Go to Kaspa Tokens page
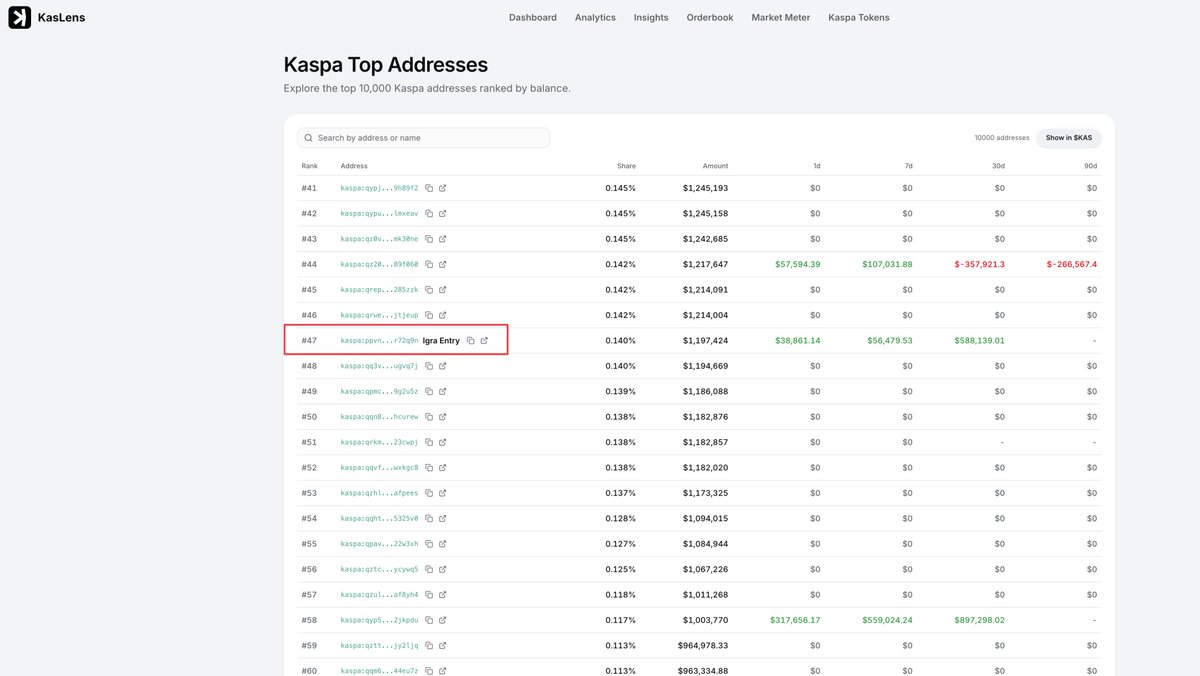 pyautogui.click(x=859, y=17)
